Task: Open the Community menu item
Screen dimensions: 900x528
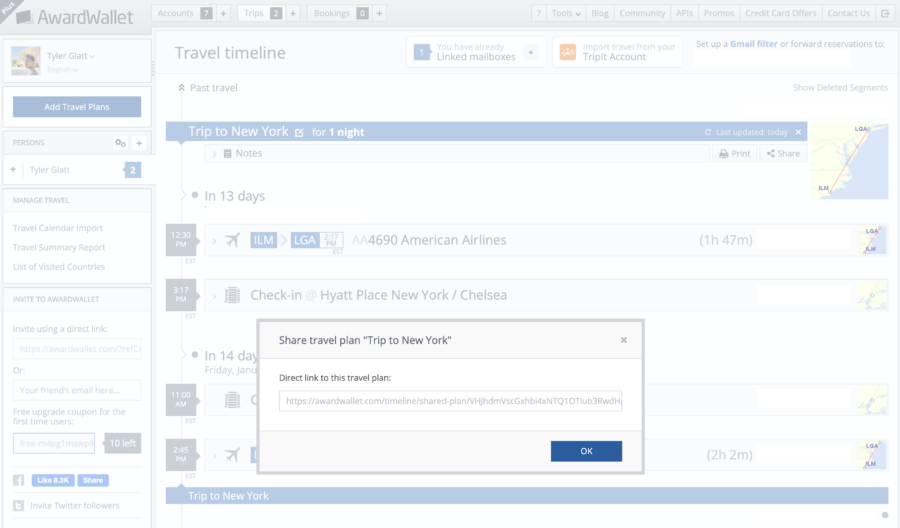Action: pyautogui.click(x=642, y=13)
